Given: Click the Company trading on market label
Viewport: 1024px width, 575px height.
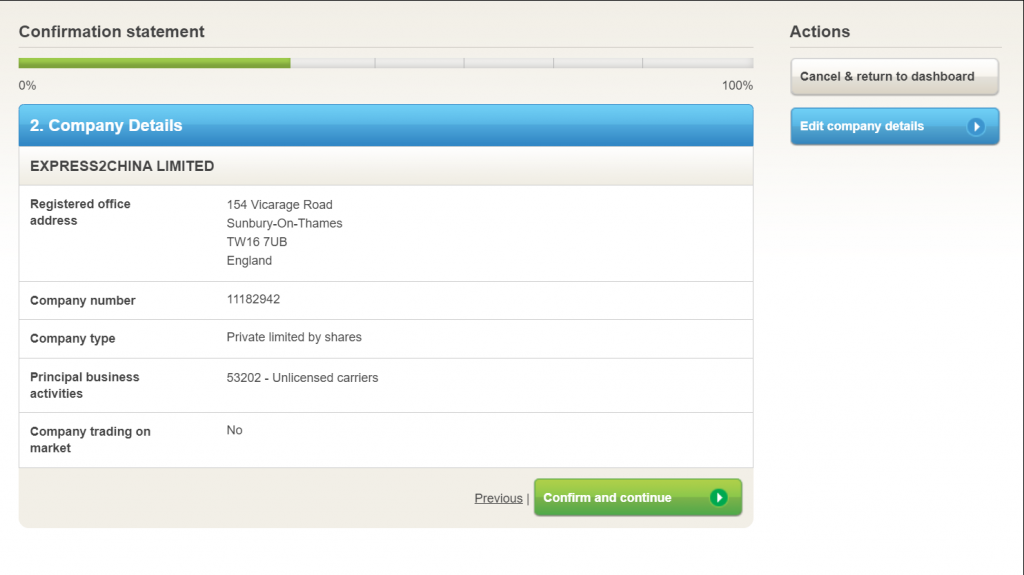Looking at the screenshot, I should (90, 440).
